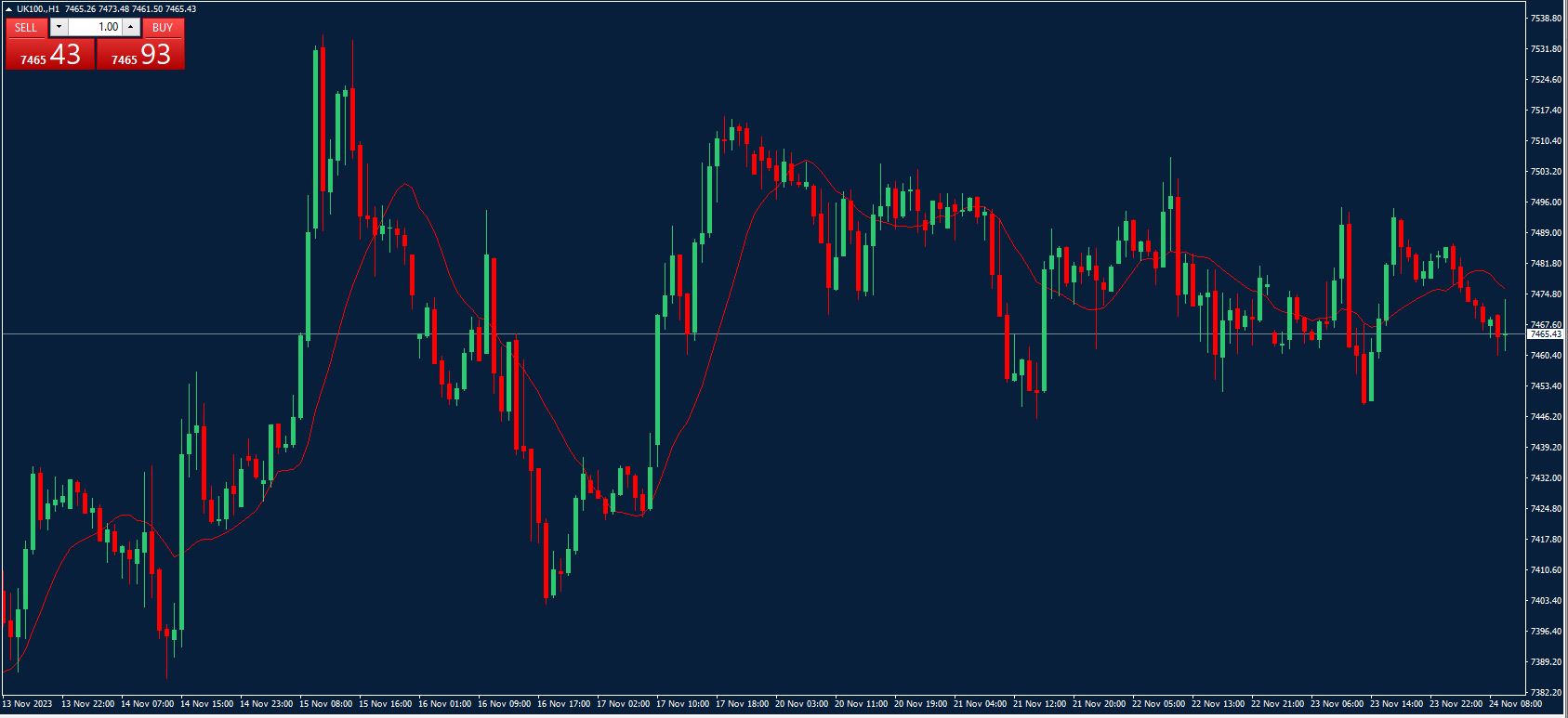
Task: Collapse the one-click trading panel arrow
Action: (8, 8)
